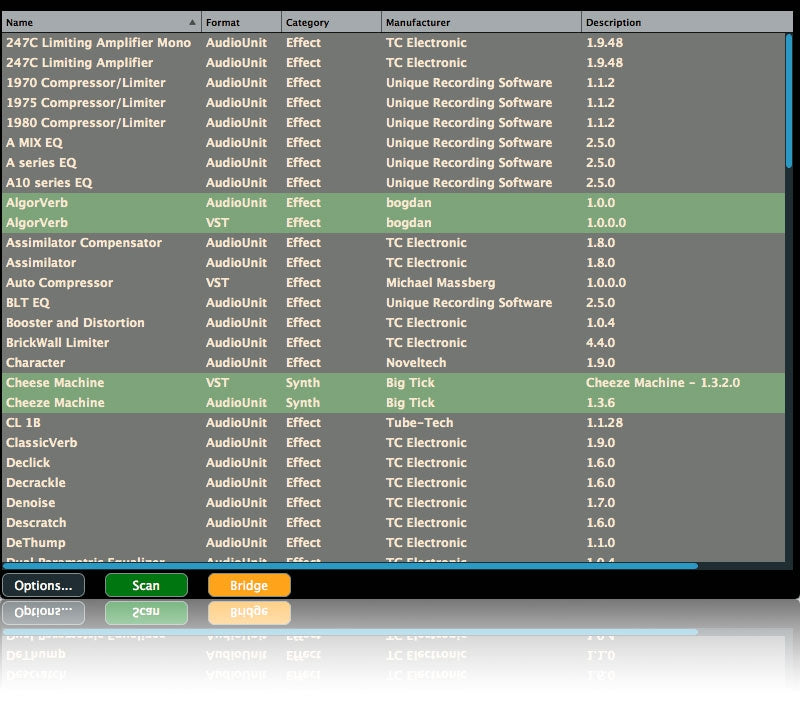Select the DeThump plugin
The width and height of the screenshot is (800, 710).
click(x=393, y=543)
